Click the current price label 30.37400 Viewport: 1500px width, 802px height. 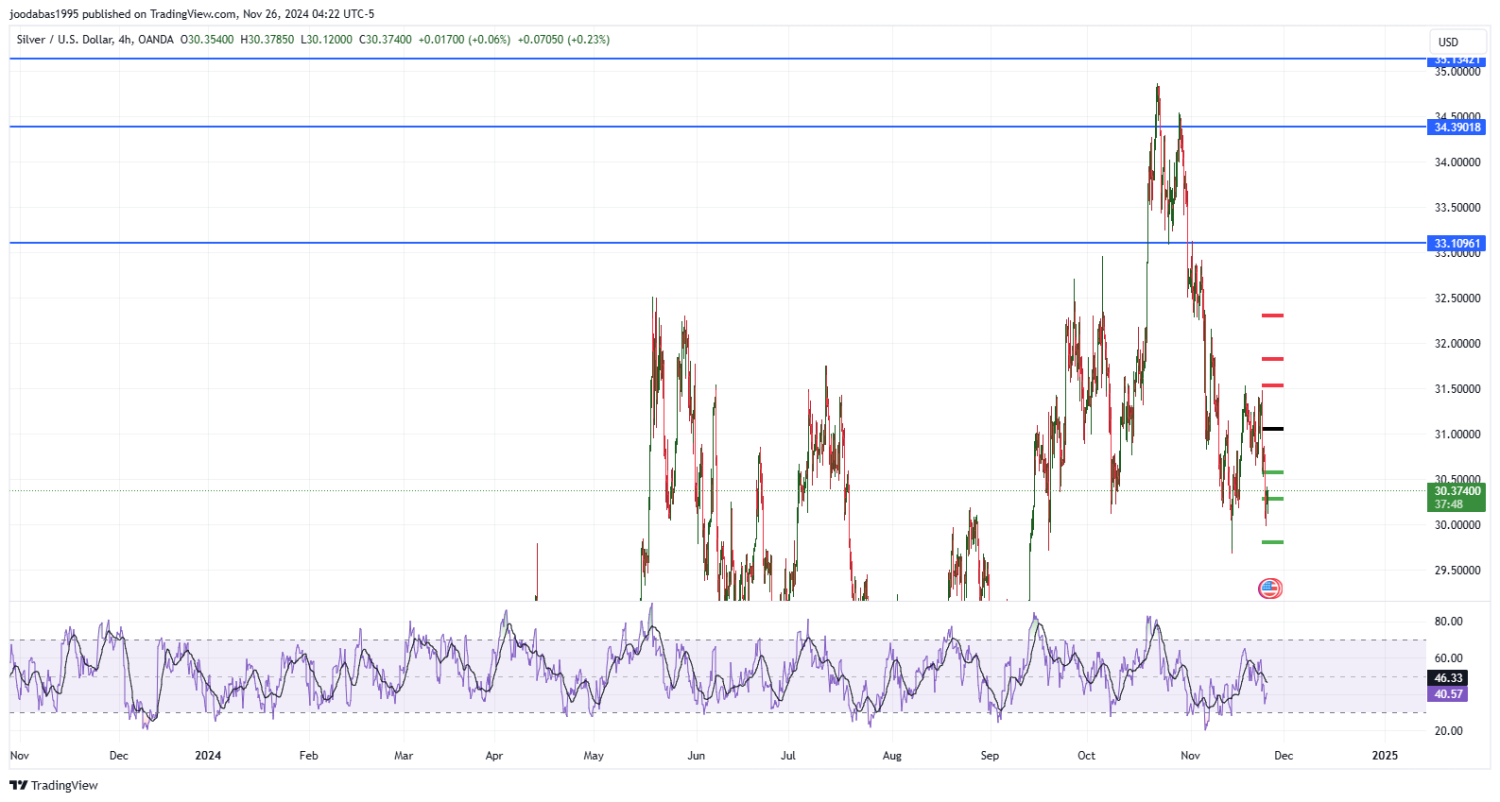point(1457,491)
